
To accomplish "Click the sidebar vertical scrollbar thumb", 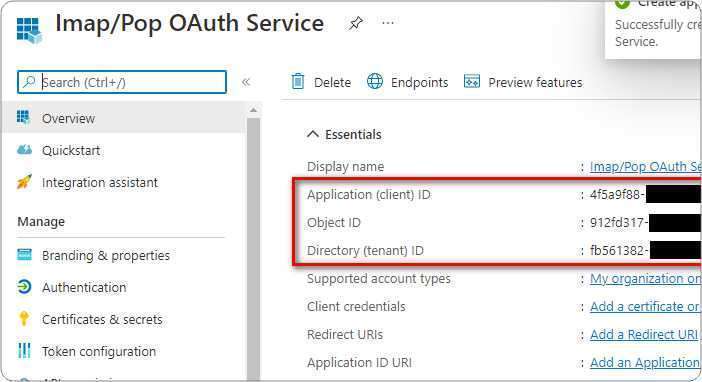I will [253, 249].
